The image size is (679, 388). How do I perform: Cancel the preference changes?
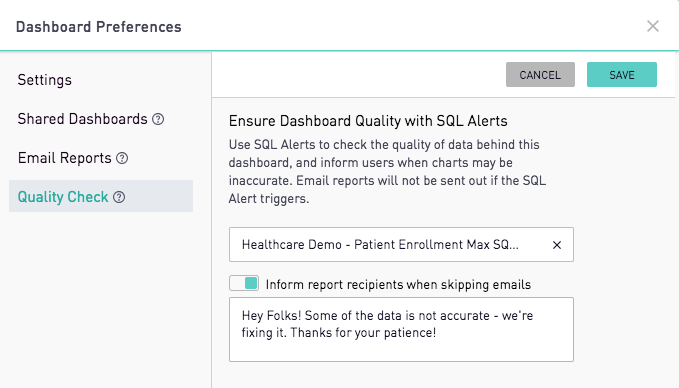(540, 74)
